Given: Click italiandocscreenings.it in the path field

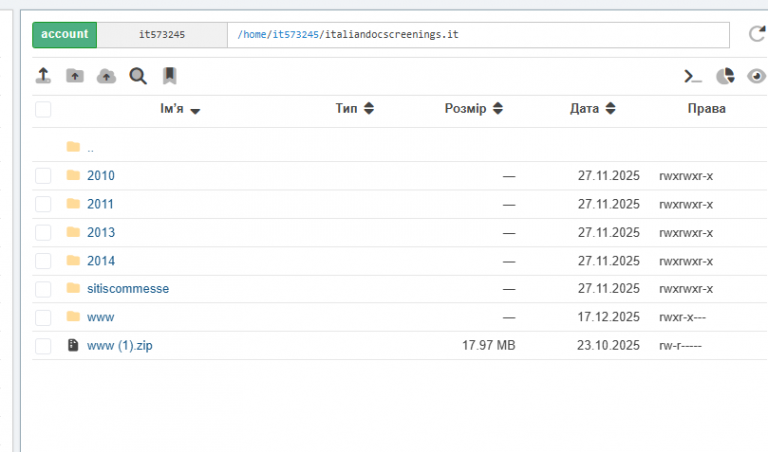Looking at the screenshot, I should tap(392, 34).
